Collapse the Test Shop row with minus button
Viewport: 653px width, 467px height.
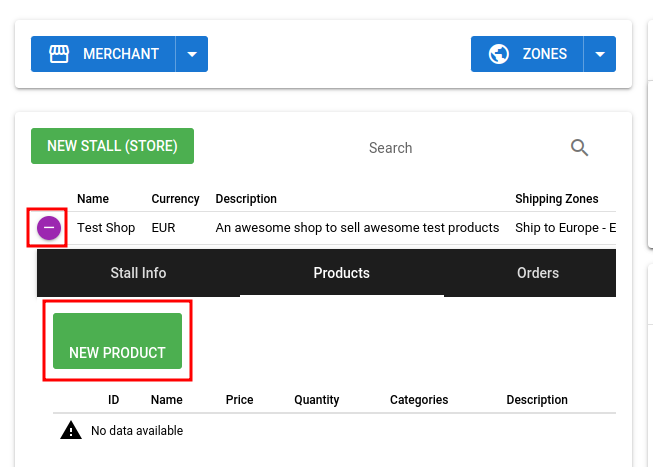tap(49, 228)
